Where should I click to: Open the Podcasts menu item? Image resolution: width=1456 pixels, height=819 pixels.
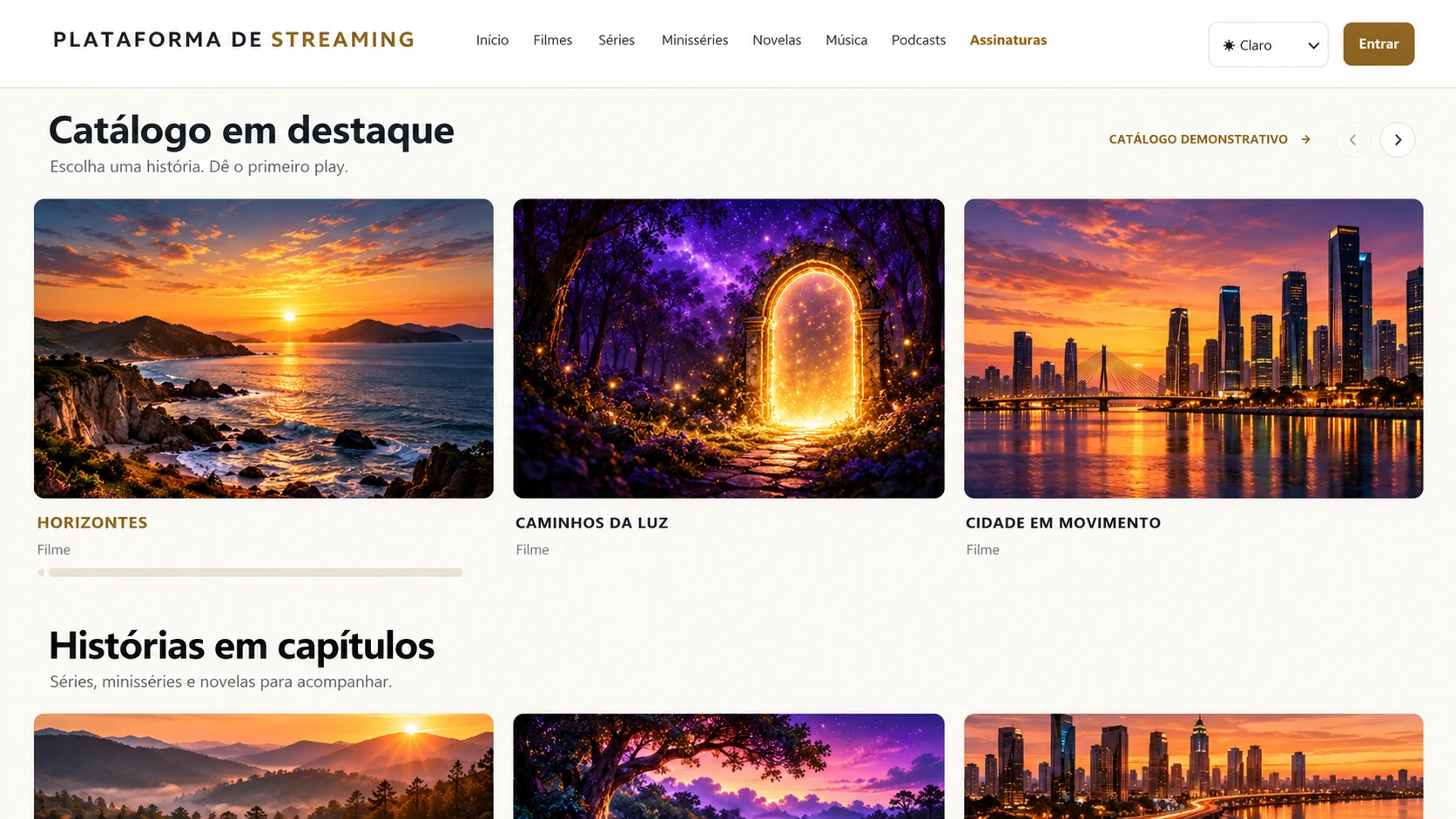918,40
